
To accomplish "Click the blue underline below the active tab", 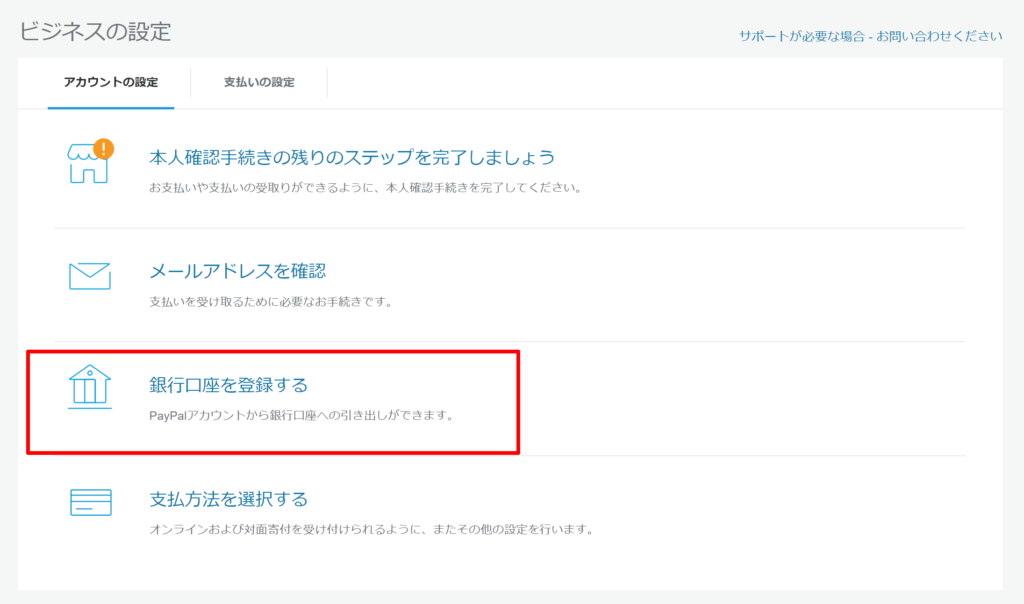I will coord(110,107).
